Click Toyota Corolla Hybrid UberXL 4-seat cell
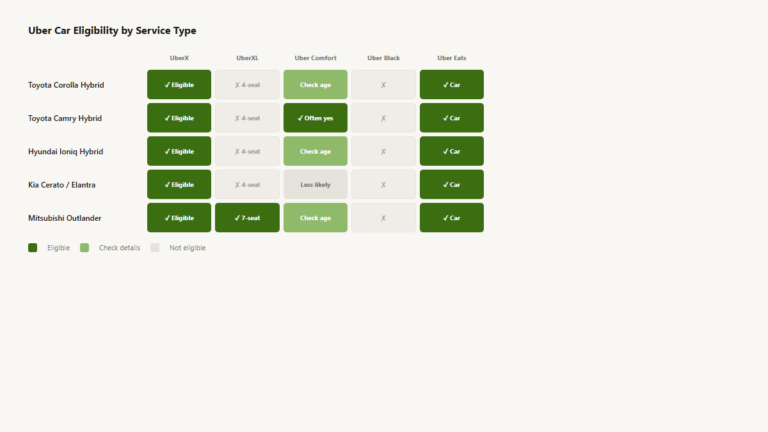 click(x=247, y=84)
